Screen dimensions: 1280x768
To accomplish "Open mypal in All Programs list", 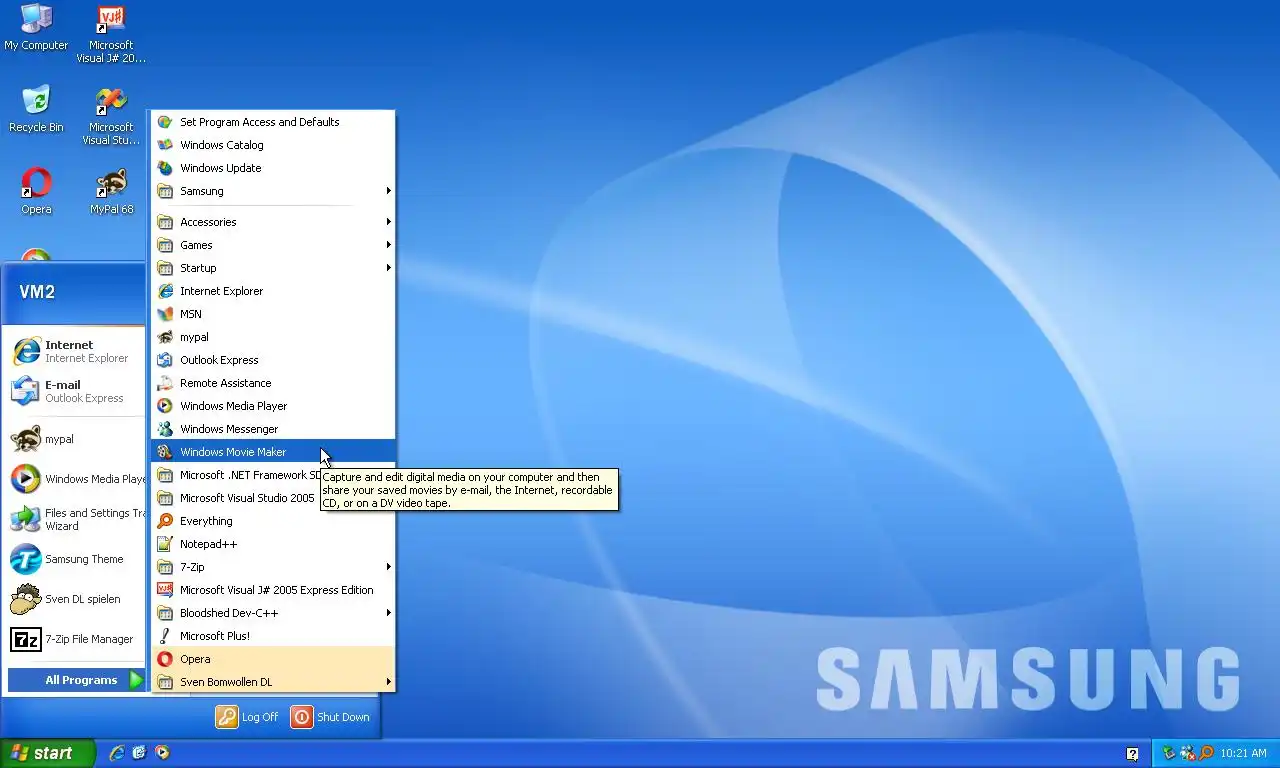I will 273,337.
